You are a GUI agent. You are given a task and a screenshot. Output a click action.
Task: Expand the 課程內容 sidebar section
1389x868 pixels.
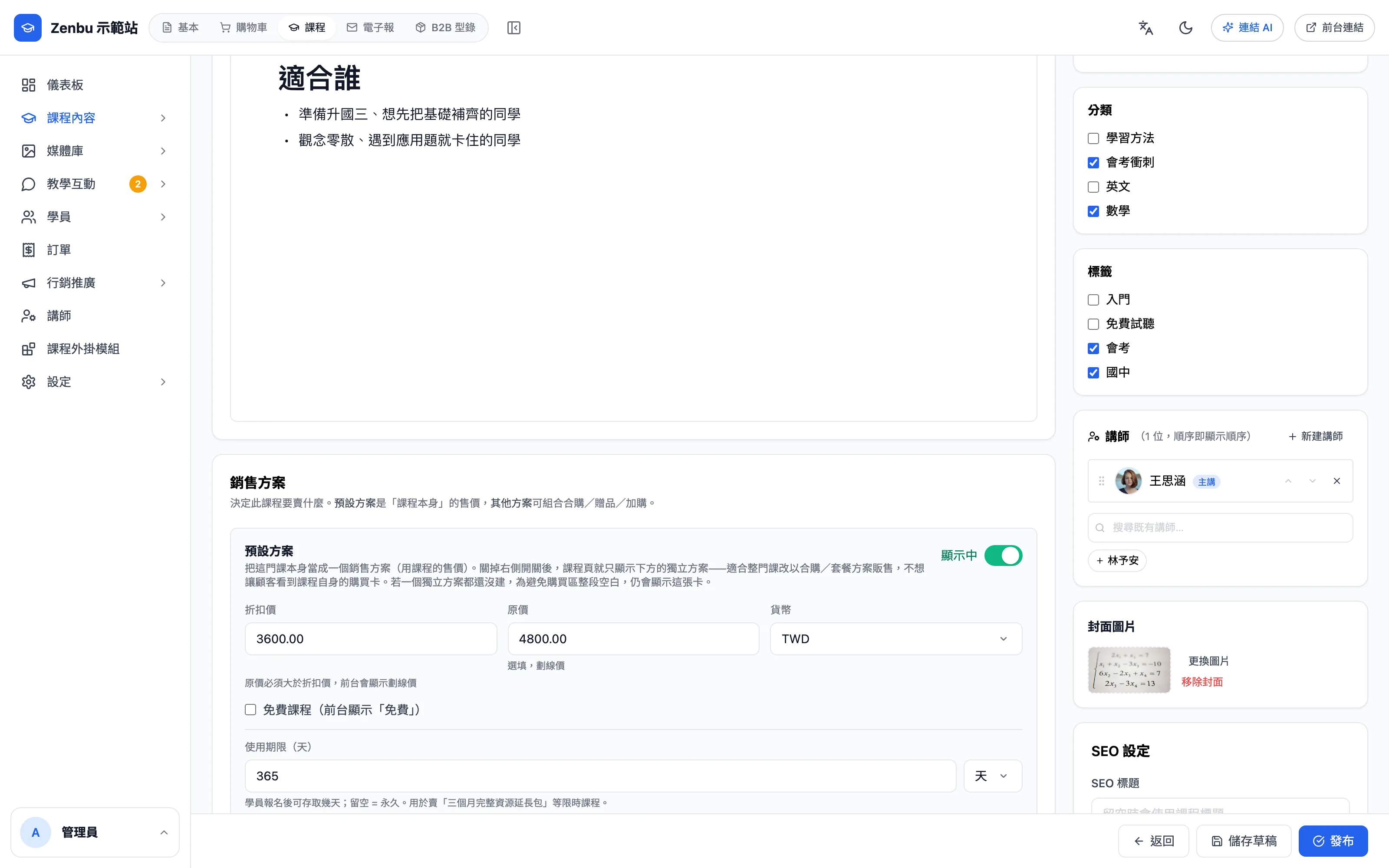163,118
